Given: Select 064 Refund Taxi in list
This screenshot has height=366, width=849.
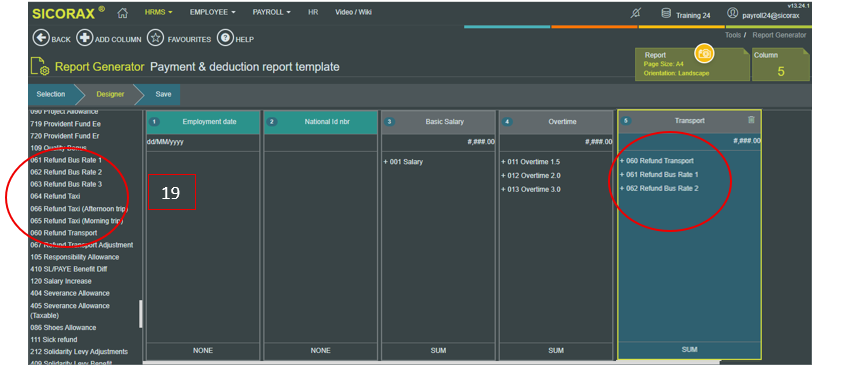Looking at the screenshot, I should click(55, 197).
